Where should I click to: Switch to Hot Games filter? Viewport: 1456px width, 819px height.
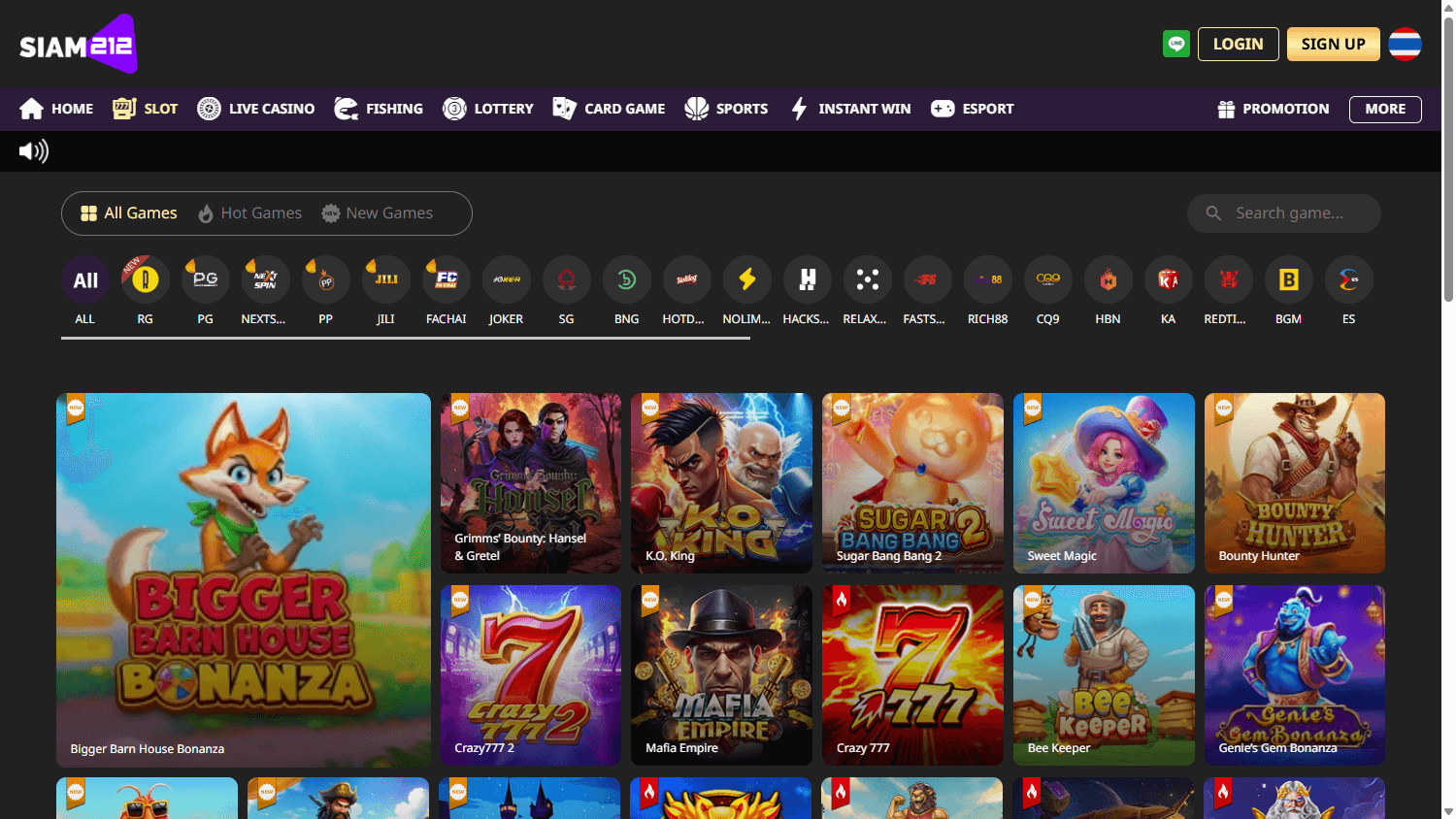tap(250, 213)
